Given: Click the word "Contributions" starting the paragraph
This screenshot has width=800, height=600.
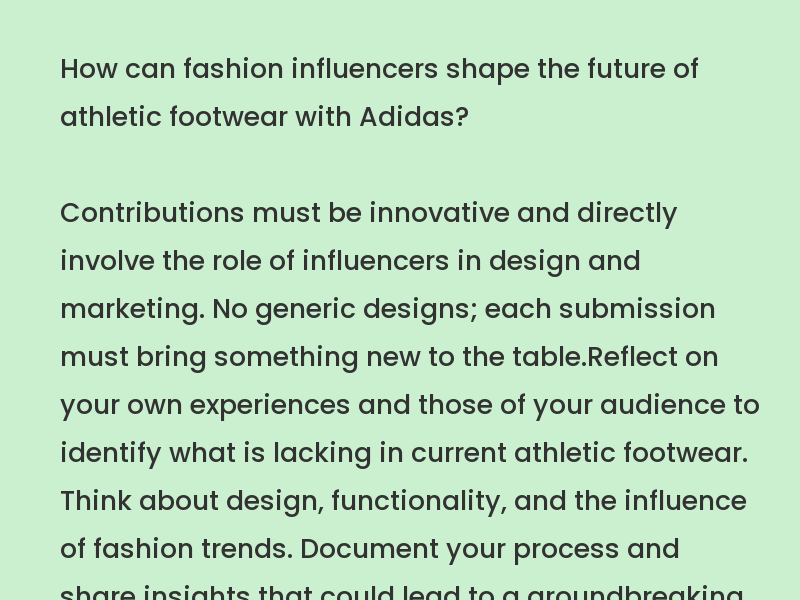Looking at the screenshot, I should point(152,213).
